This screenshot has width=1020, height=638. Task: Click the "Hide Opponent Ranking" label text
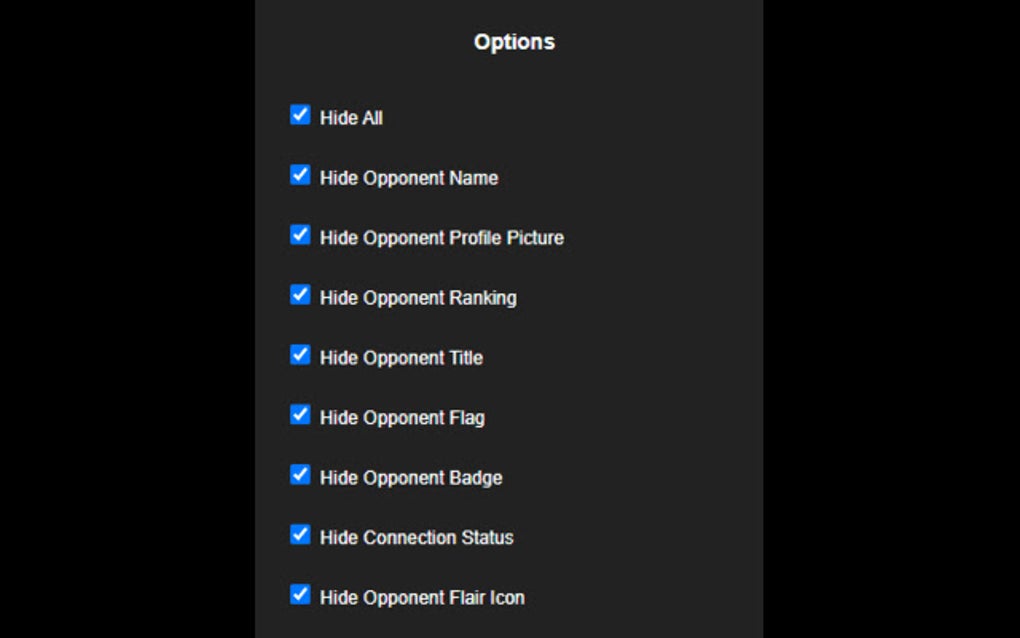click(418, 298)
